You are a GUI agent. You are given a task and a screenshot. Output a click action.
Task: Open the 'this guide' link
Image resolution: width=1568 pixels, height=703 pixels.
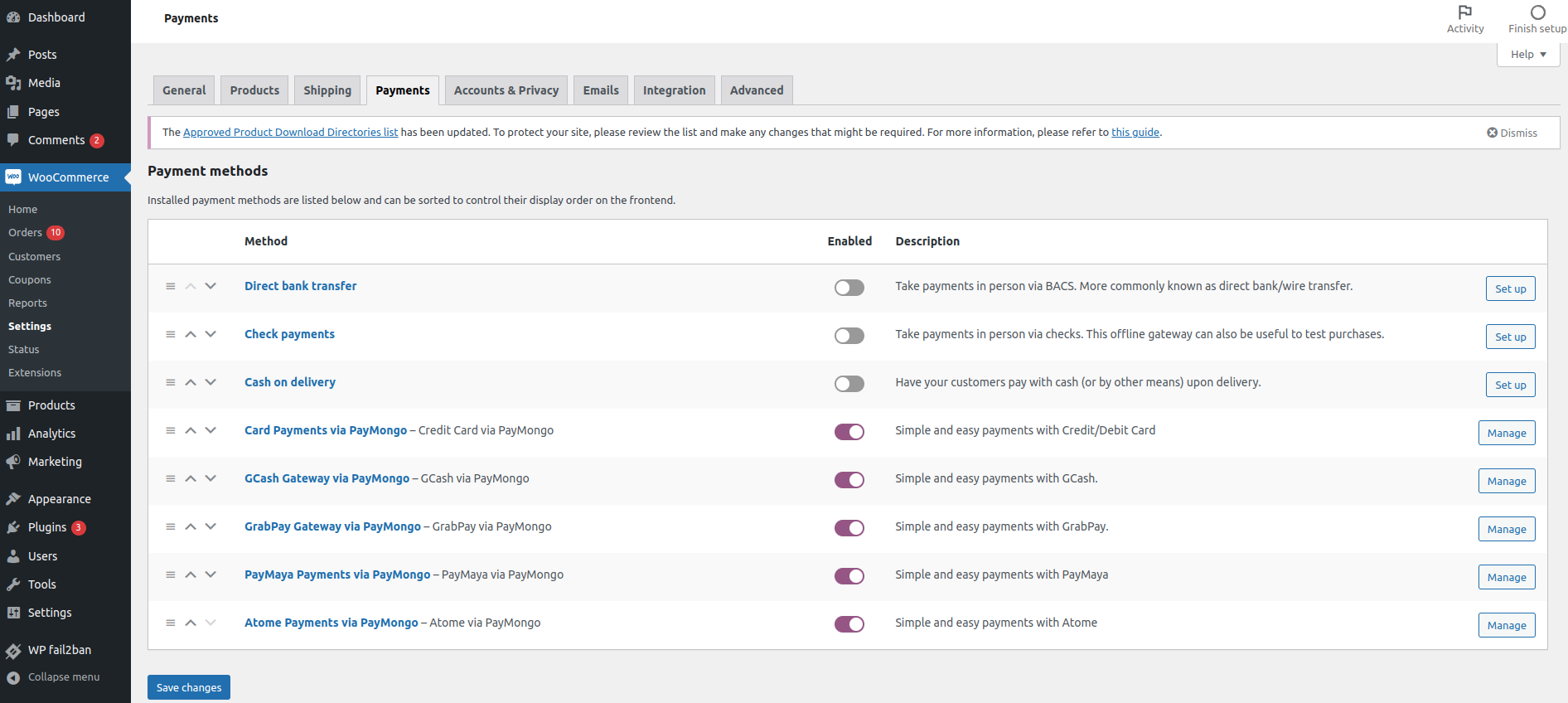coord(1135,133)
